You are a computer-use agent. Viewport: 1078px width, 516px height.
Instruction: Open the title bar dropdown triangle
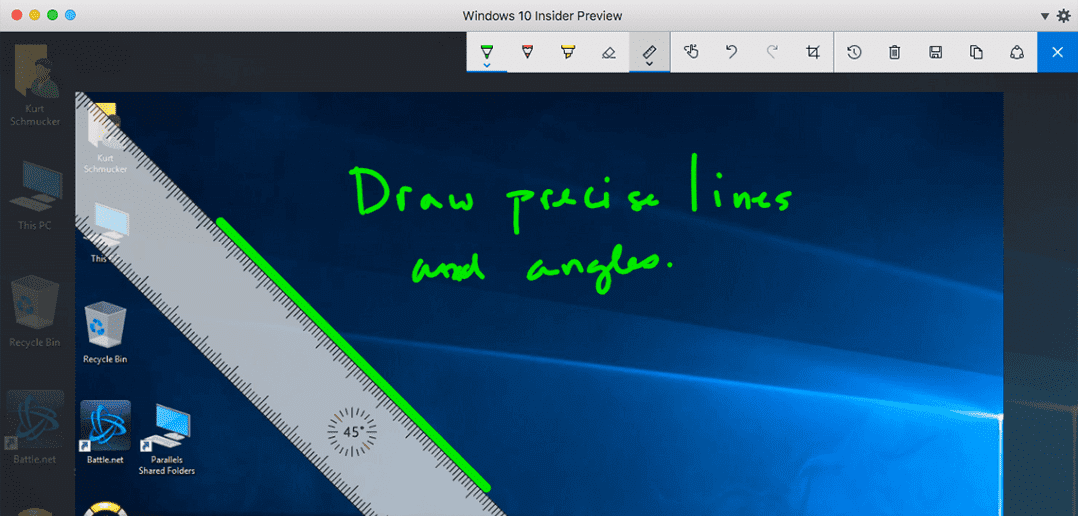pyautogui.click(x=1044, y=16)
